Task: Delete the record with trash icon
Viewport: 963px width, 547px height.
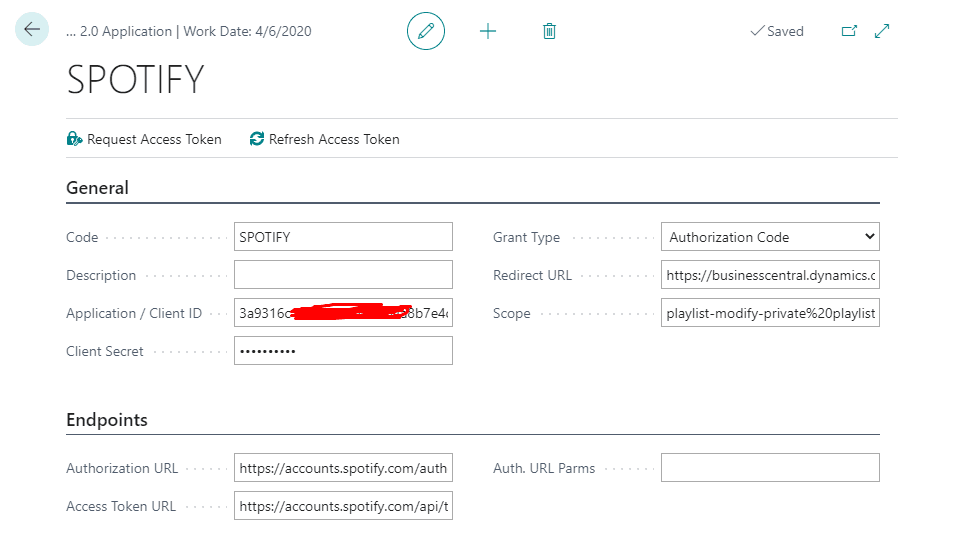Action: tap(549, 31)
